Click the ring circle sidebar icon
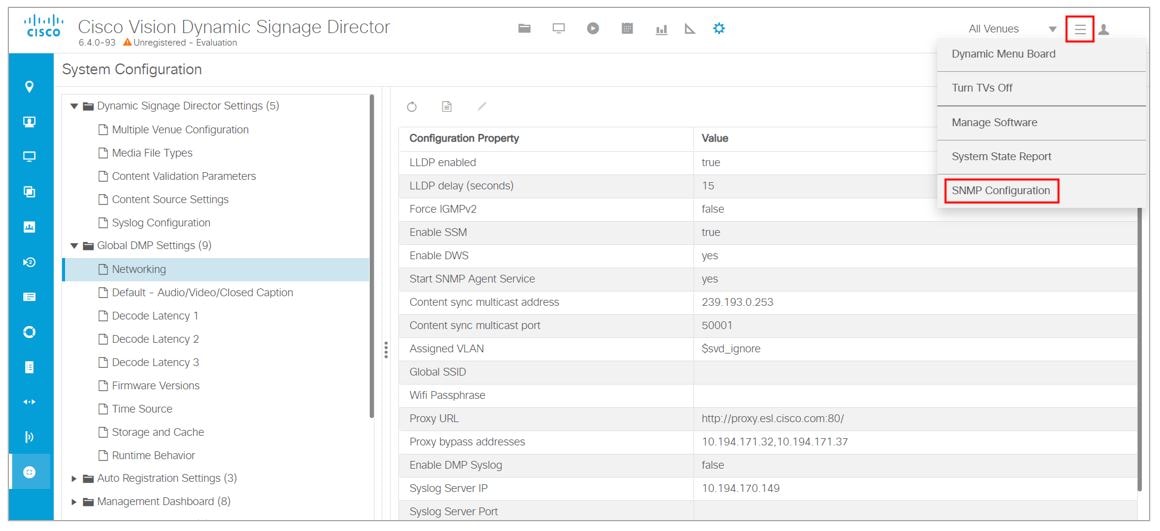Viewport: 1160px width, 531px height. click(x=30, y=332)
